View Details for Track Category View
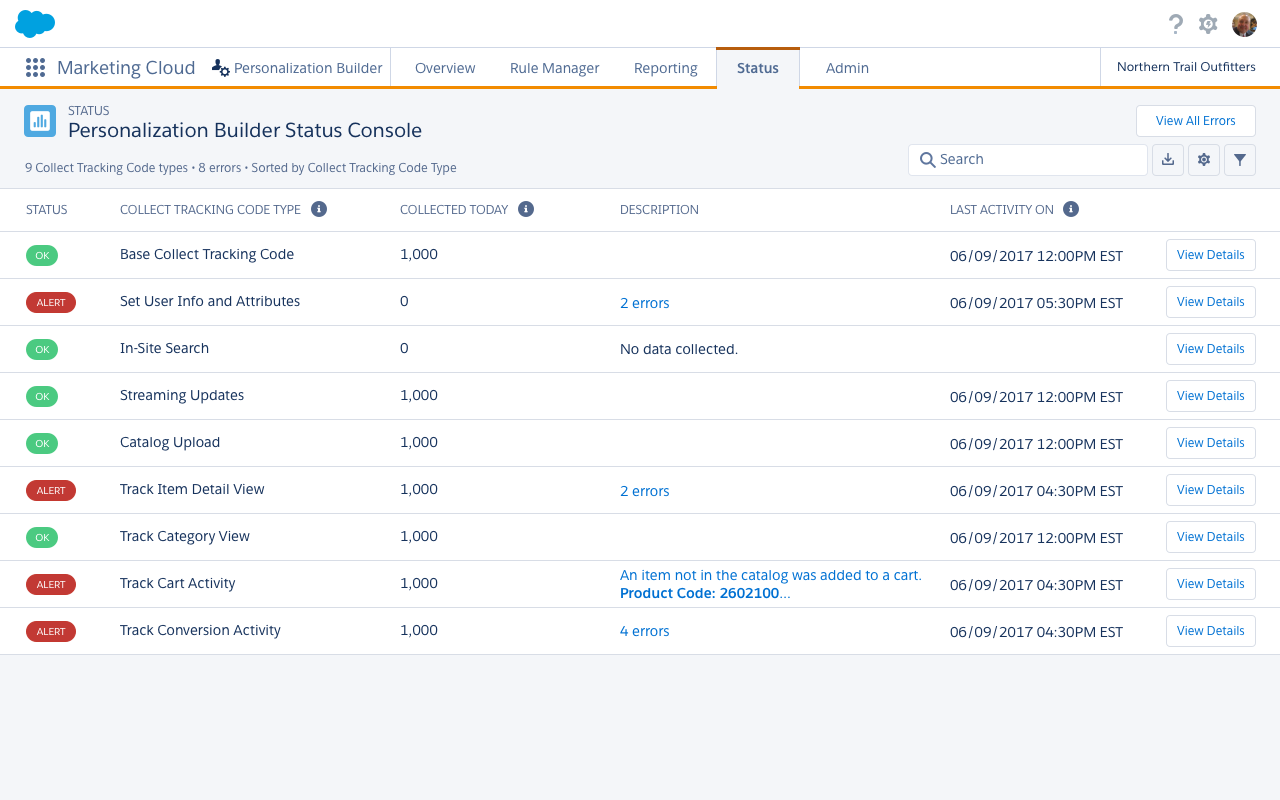This screenshot has width=1280, height=800. tap(1211, 537)
